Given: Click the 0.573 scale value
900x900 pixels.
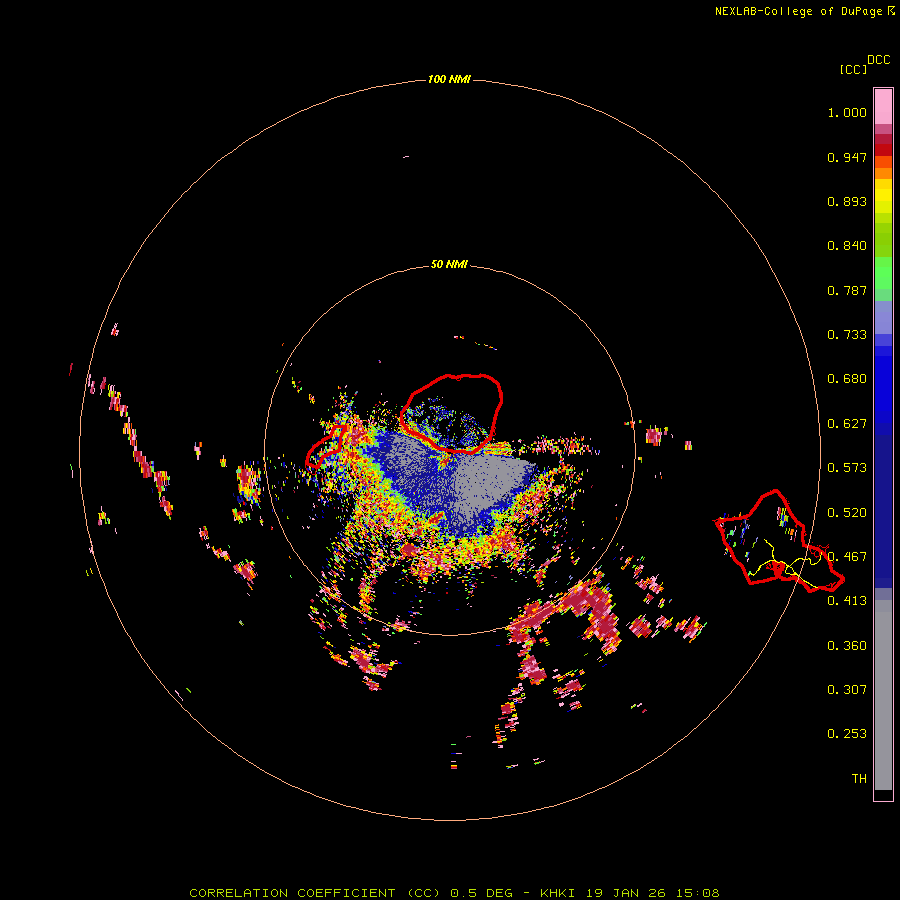Looking at the screenshot, I should pyautogui.click(x=847, y=468).
